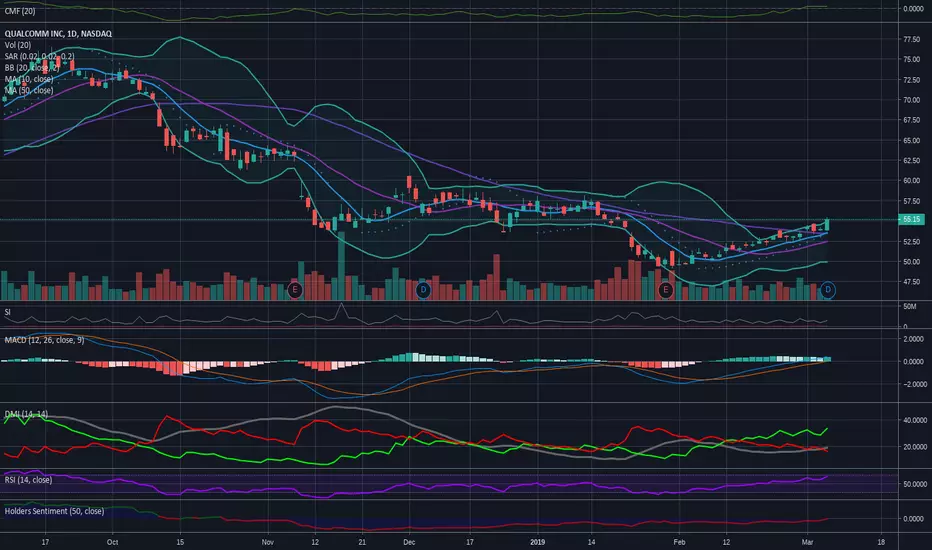The height and width of the screenshot is (550, 932).
Task: Select the MA (50, close) label
Action: point(29,90)
